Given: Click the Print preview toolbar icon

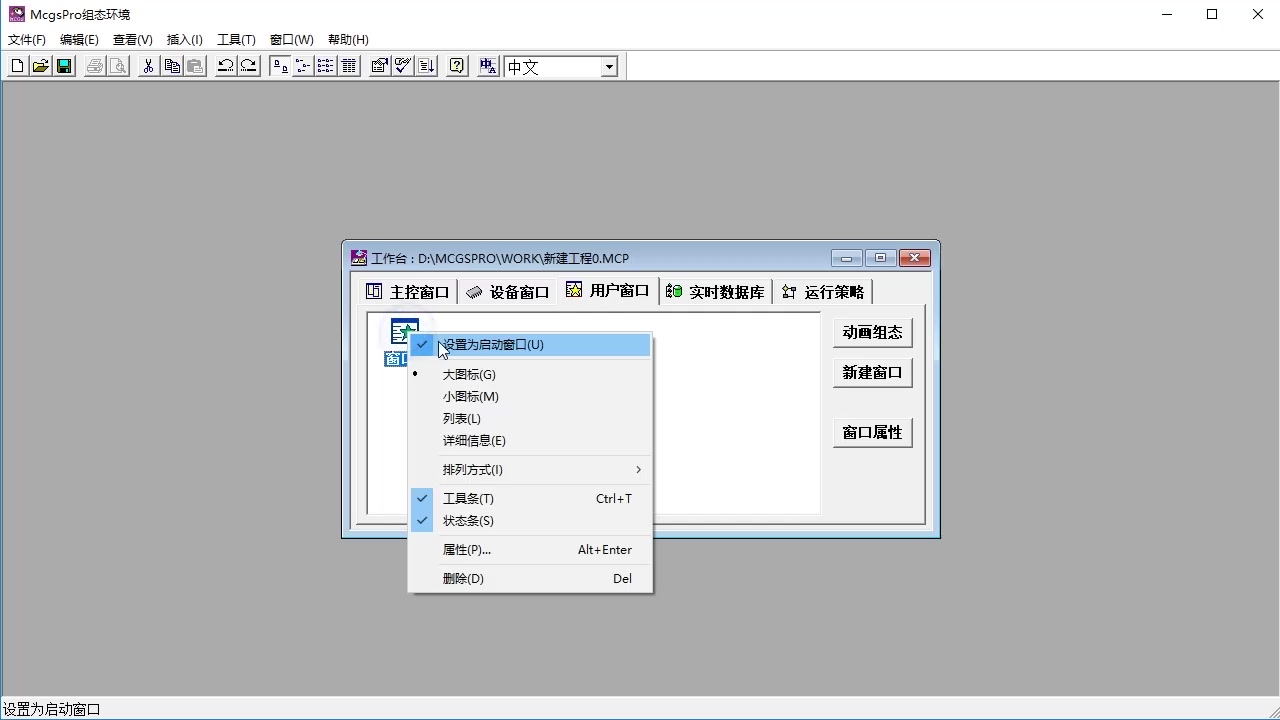Looking at the screenshot, I should click(118, 66).
